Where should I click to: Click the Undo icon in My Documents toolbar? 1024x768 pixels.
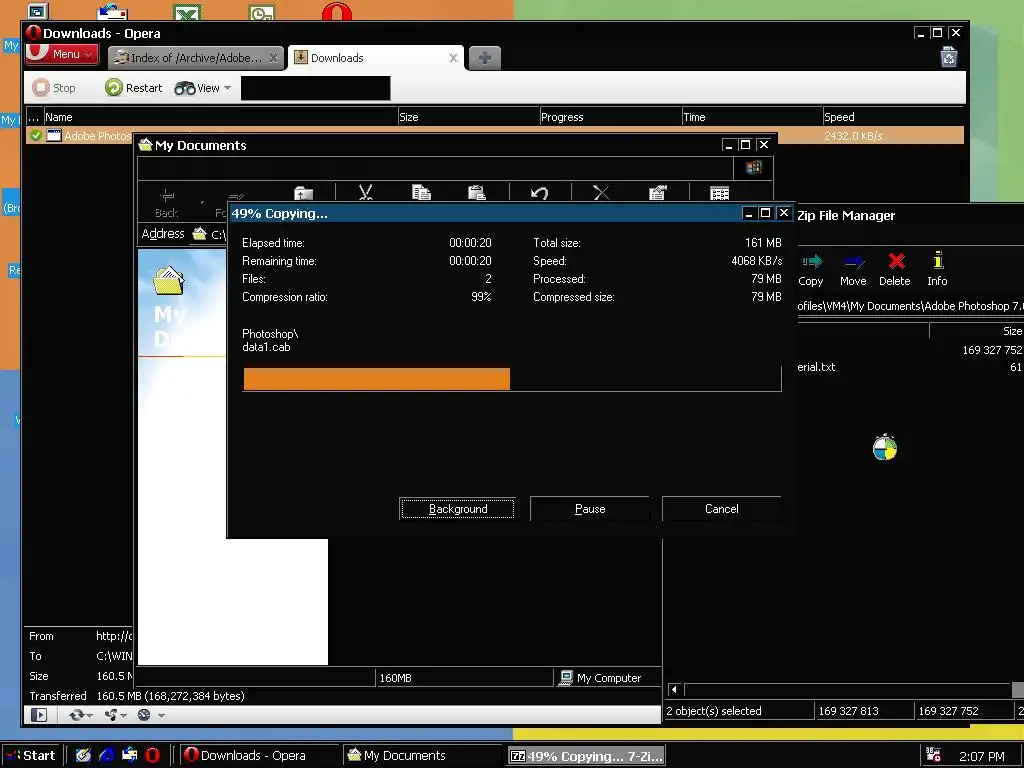(x=539, y=193)
